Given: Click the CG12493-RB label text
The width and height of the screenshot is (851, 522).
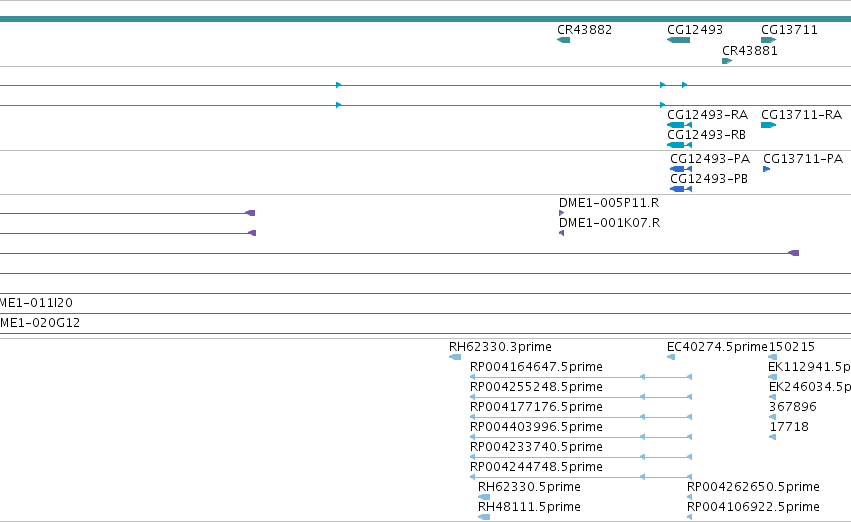Looking at the screenshot, I should (x=706, y=135).
